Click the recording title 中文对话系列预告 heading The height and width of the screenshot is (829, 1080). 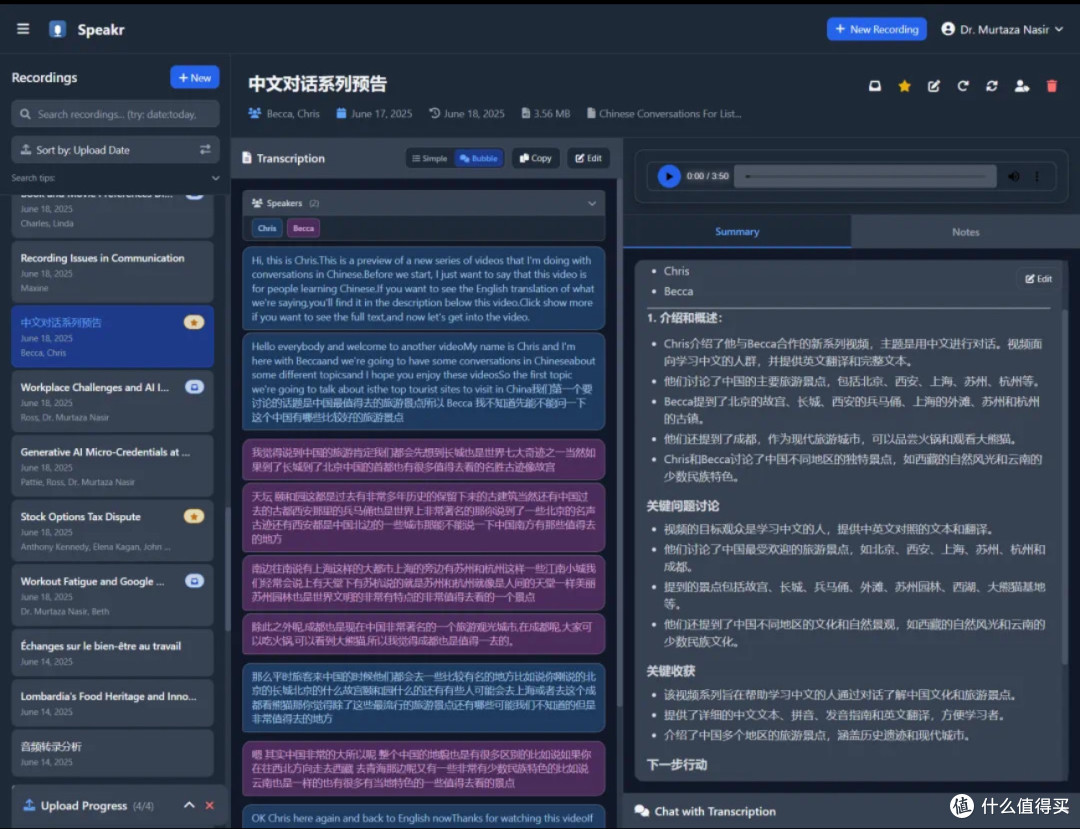coord(318,84)
